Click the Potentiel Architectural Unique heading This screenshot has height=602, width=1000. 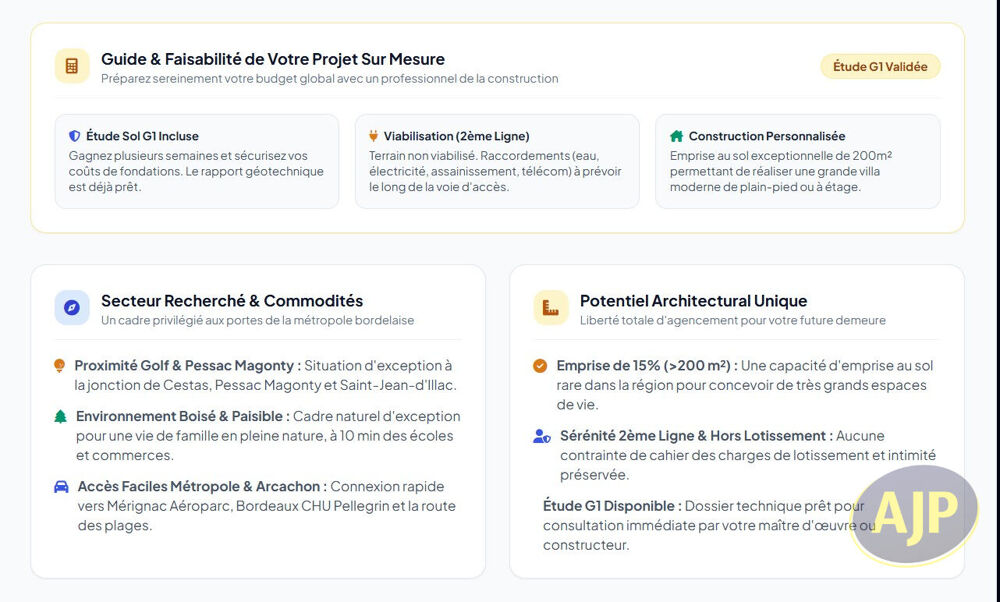click(693, 300)
